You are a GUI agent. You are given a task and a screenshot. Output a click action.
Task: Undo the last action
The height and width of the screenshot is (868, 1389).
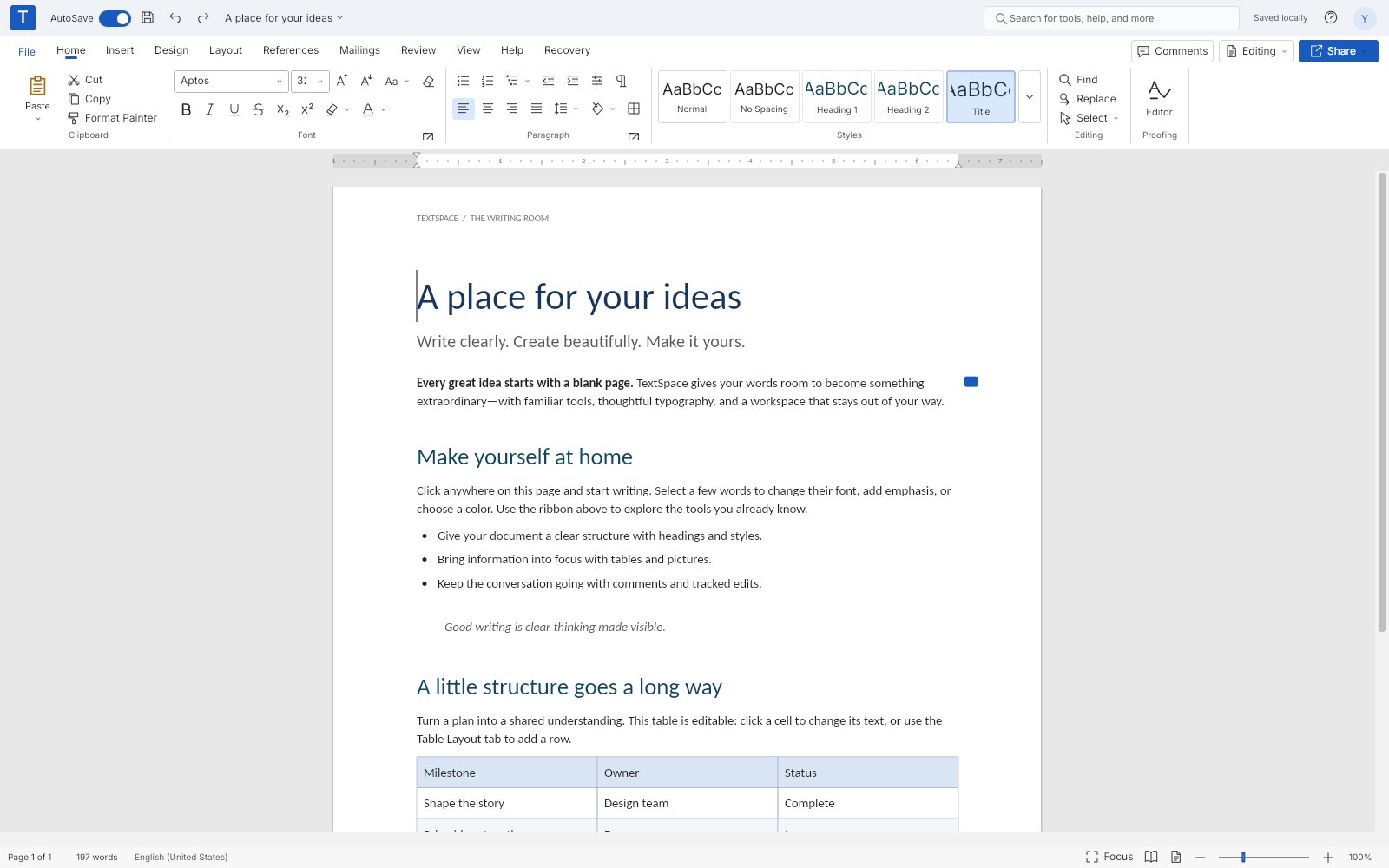(x=175, y=17)
